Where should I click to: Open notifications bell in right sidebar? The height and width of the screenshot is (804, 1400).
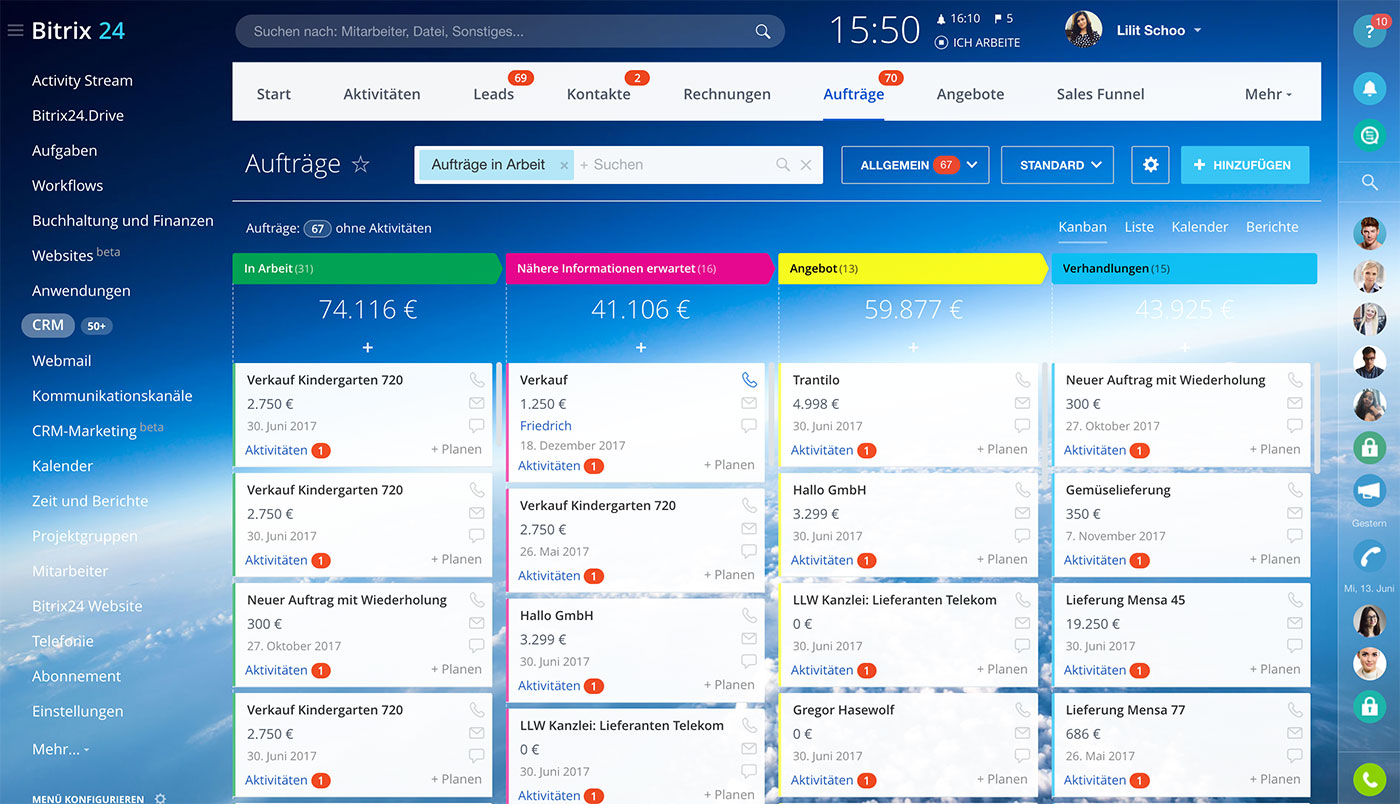1369,89
